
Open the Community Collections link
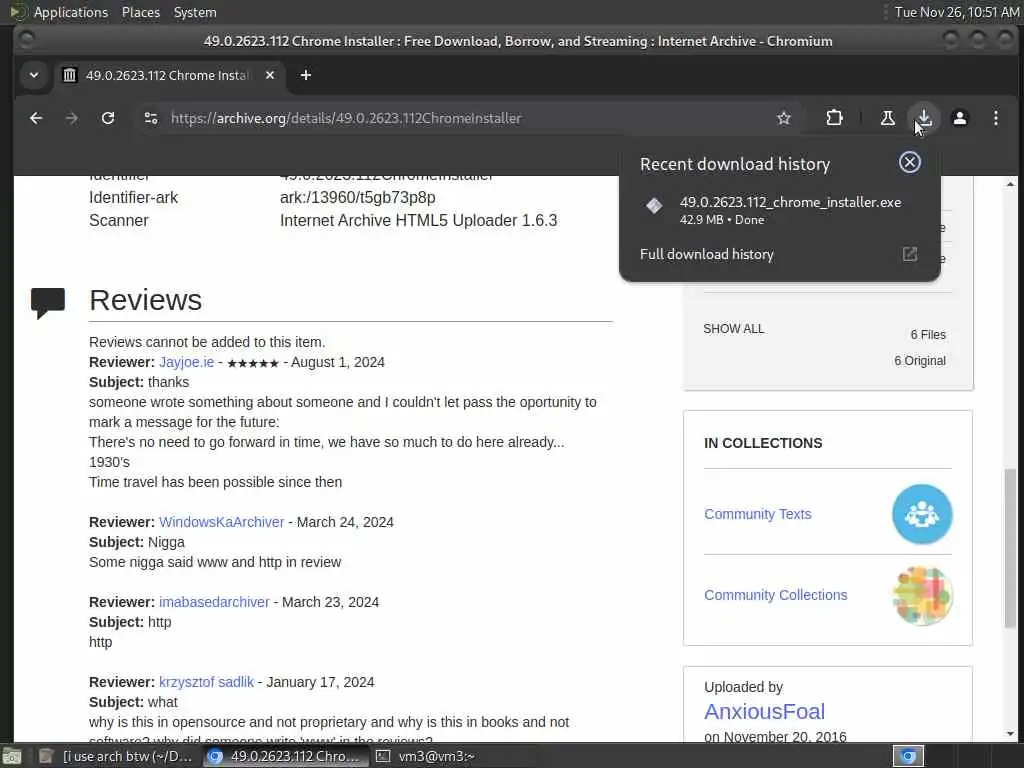[x=775, y=595]
